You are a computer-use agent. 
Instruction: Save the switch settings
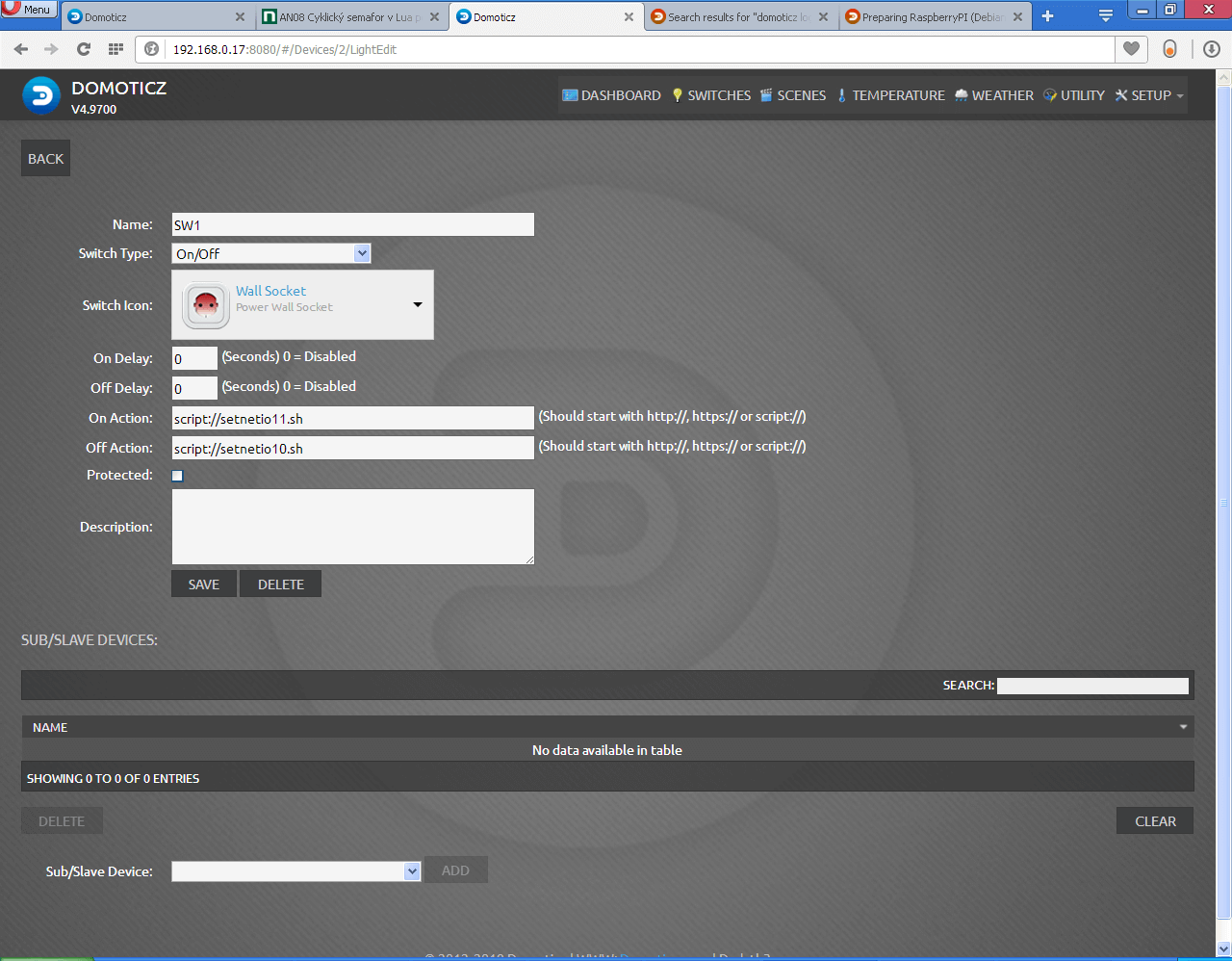point(204,584)
